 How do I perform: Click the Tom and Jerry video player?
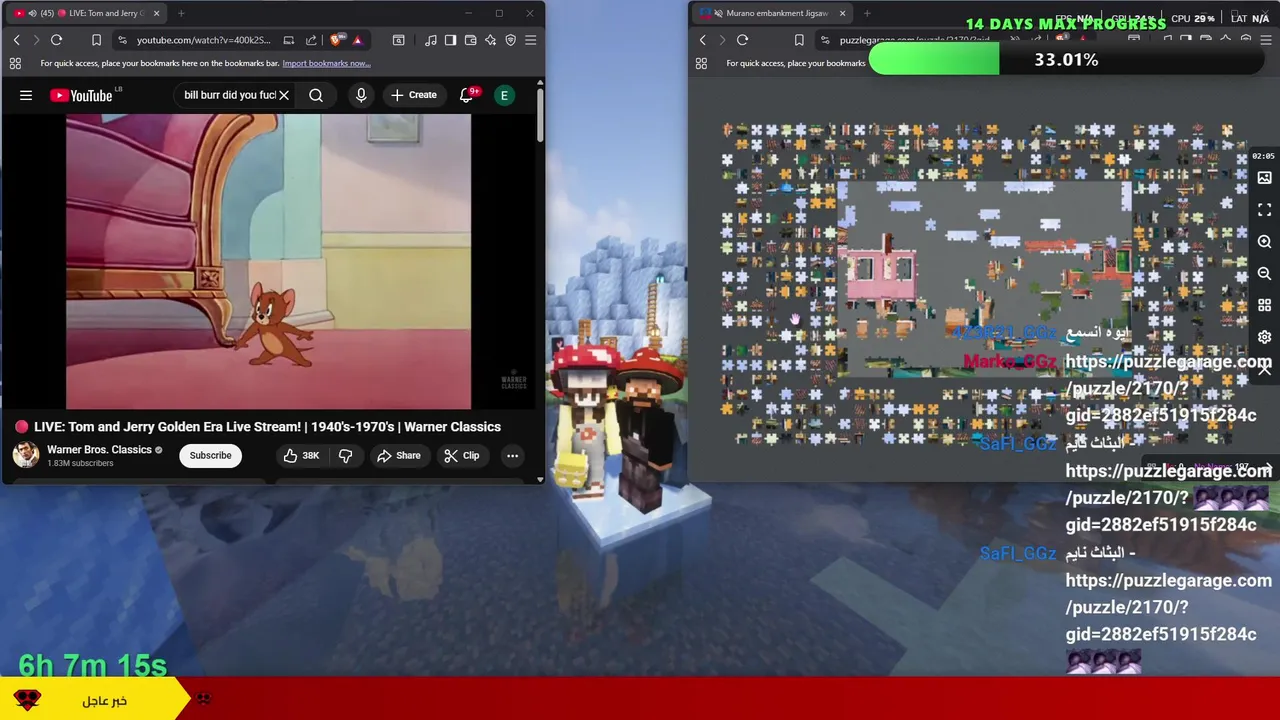pyautogui.click(x=268, y=261)
